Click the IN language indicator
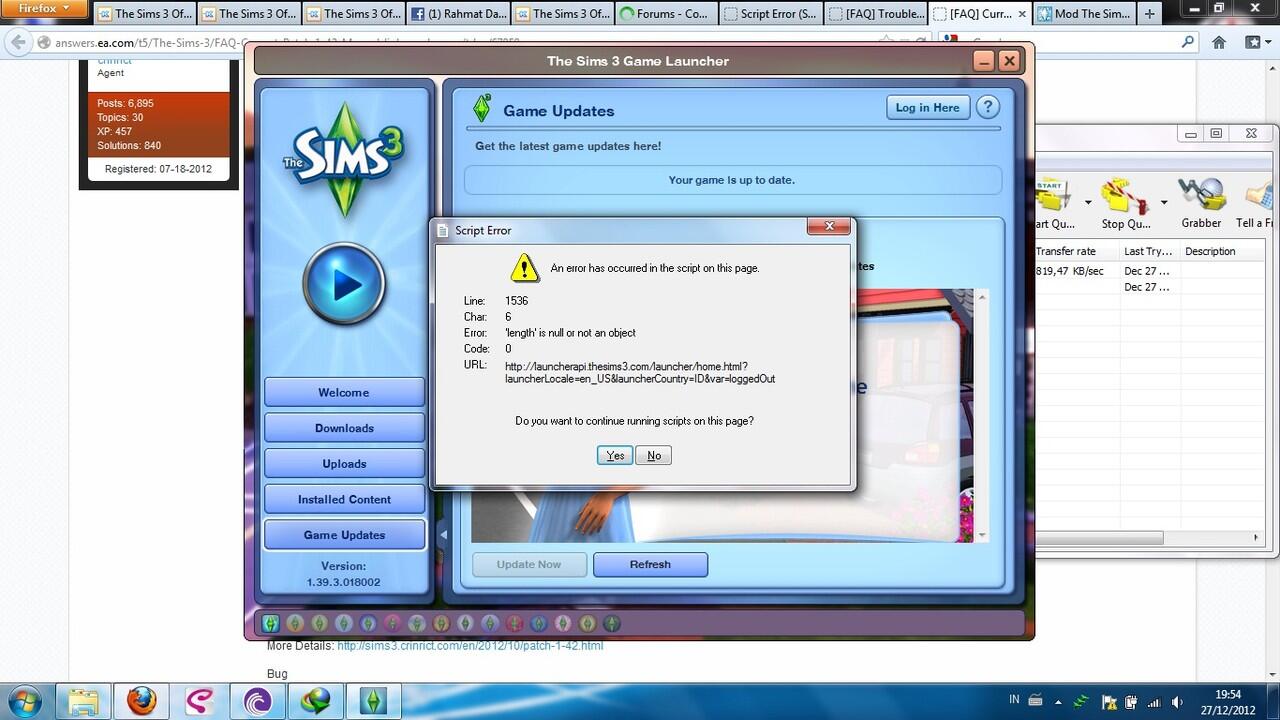 1014,700
